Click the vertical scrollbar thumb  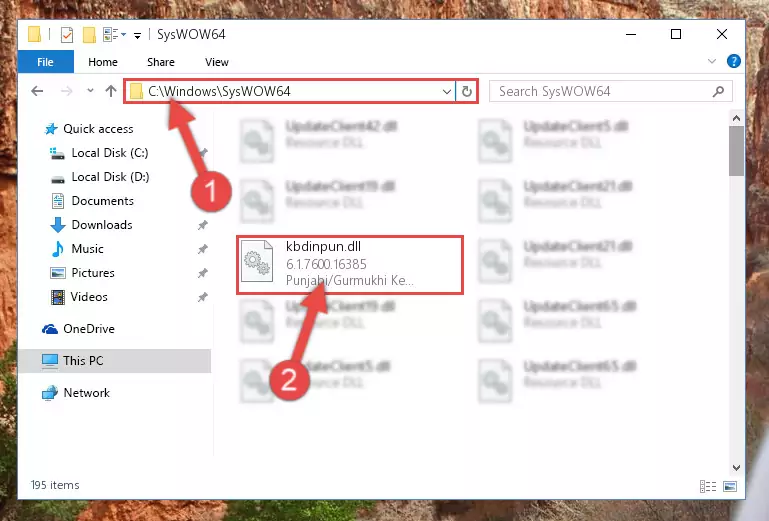pyautogui.click(x=736, y=151)
